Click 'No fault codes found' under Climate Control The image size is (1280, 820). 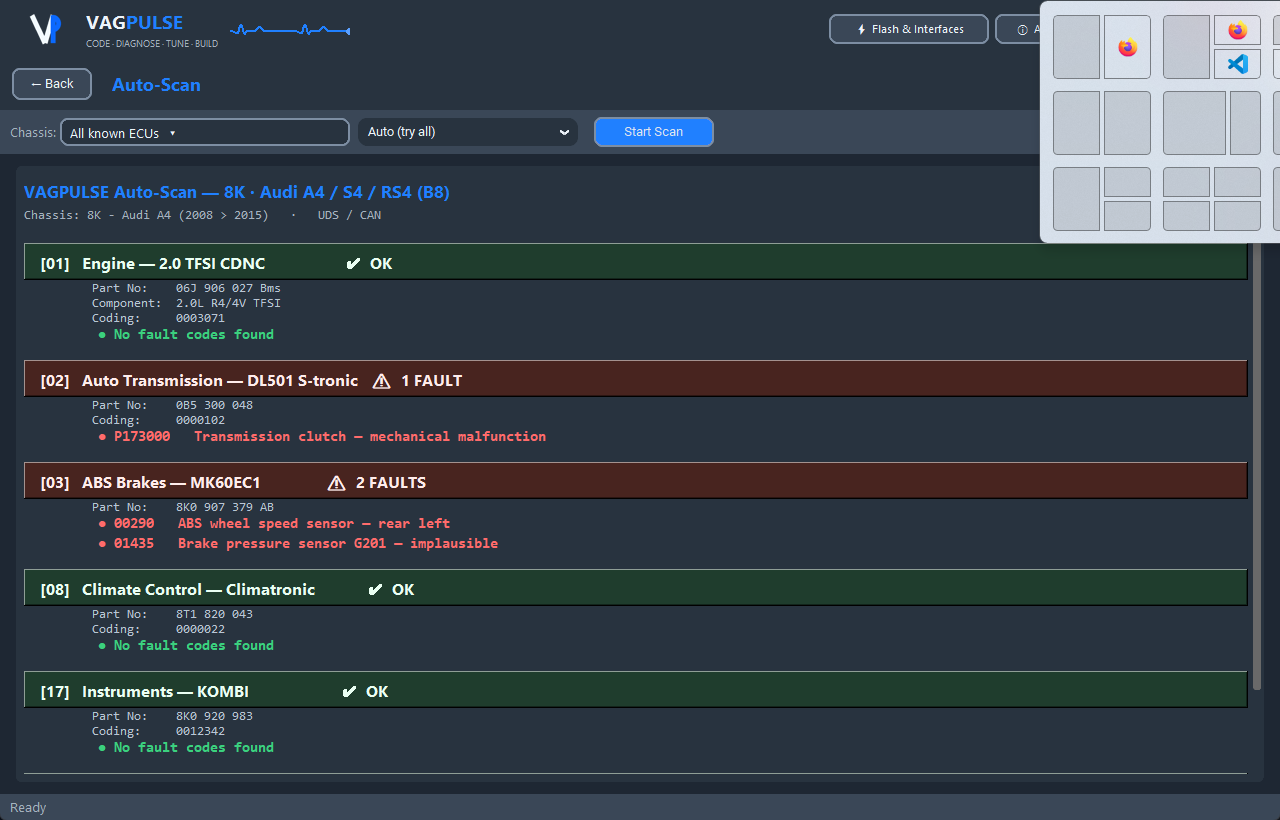tap(186, 646)
